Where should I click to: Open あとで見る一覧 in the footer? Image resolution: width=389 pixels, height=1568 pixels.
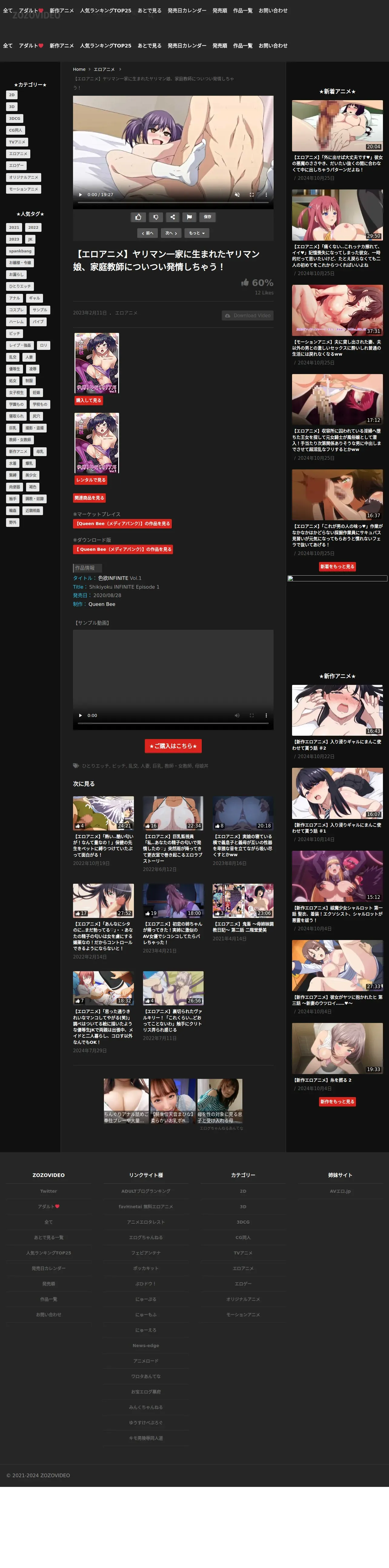click(49, 1238)
